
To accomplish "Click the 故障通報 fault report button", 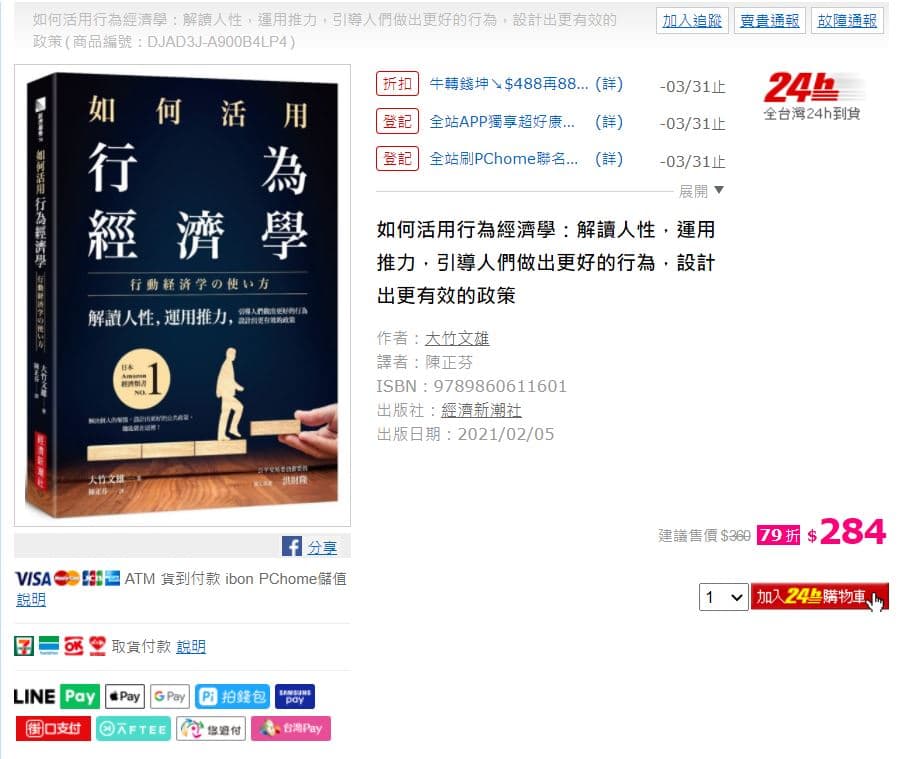I will click(847, 21).
